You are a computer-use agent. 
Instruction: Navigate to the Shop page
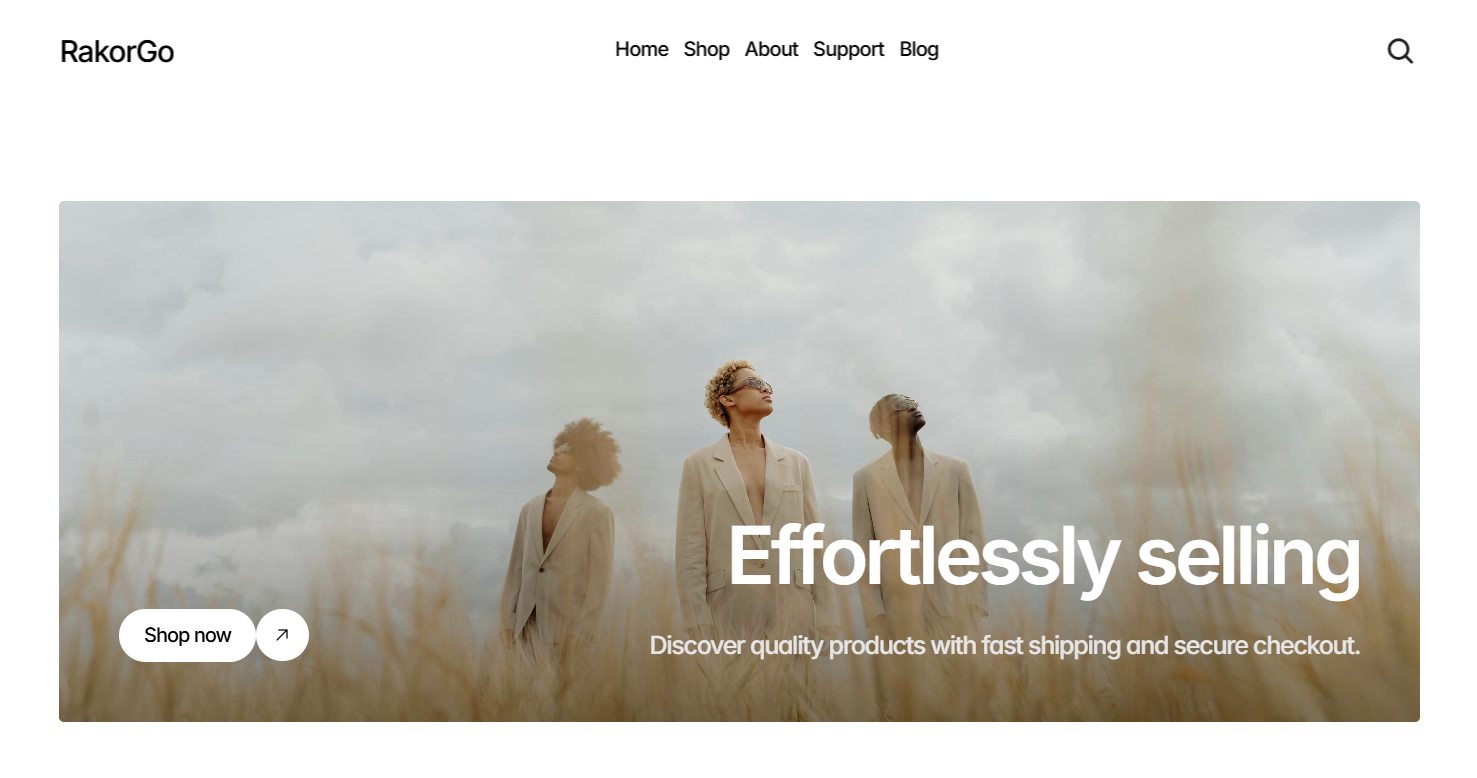[x=706, y=49]
